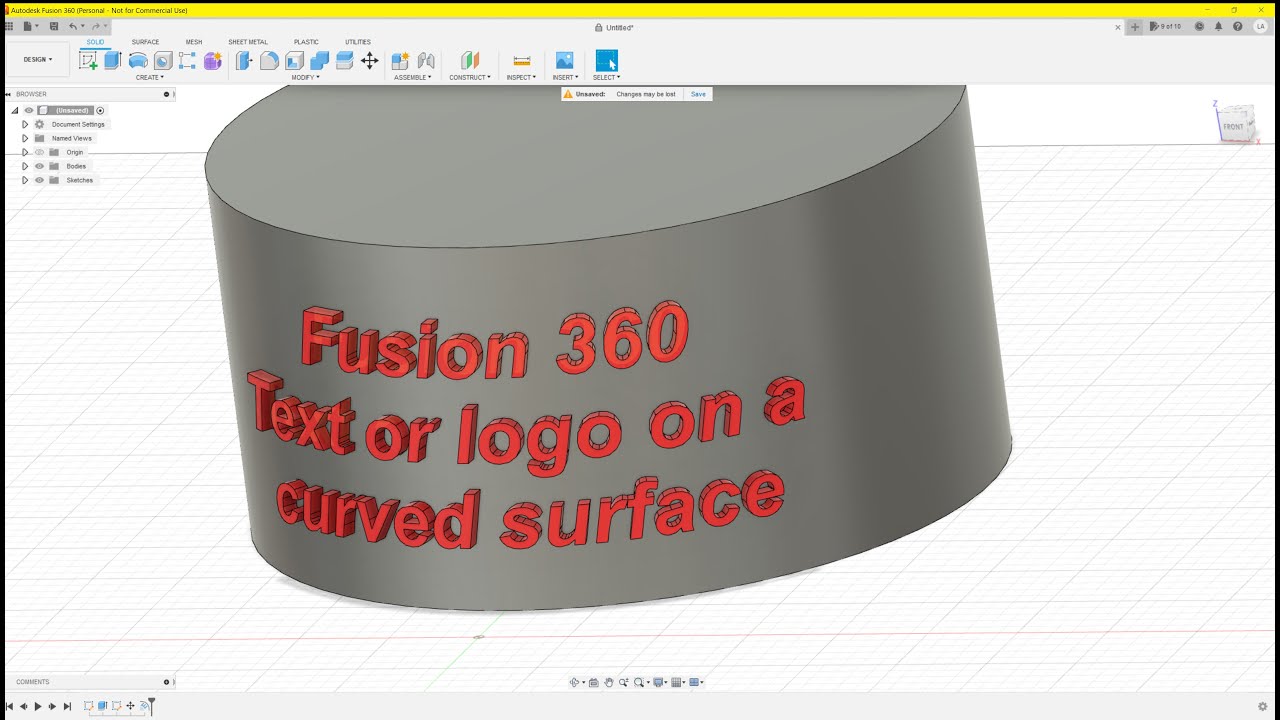Expand the Origin node
Viewport: 1280px width, 720px height.
tap(25, 152)
